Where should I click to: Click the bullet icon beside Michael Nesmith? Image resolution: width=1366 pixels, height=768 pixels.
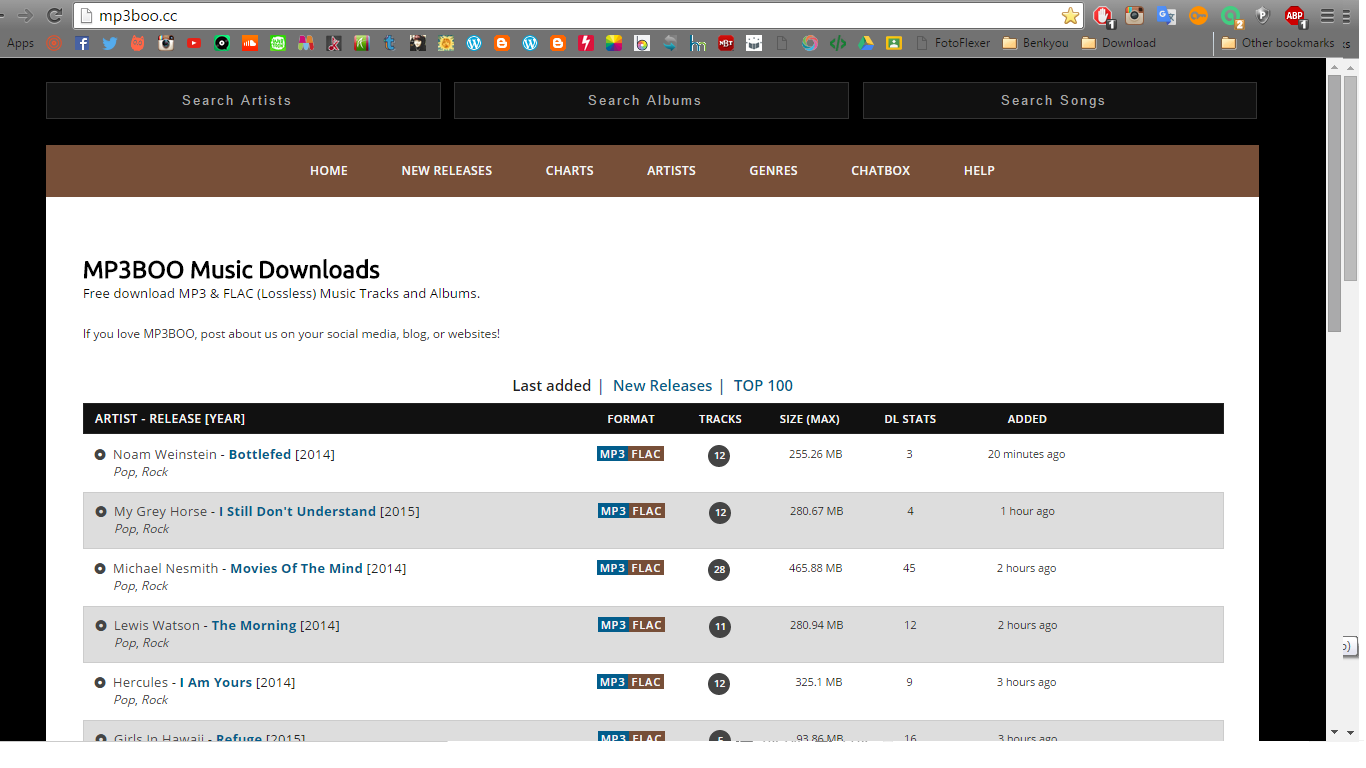click(100, 569)
